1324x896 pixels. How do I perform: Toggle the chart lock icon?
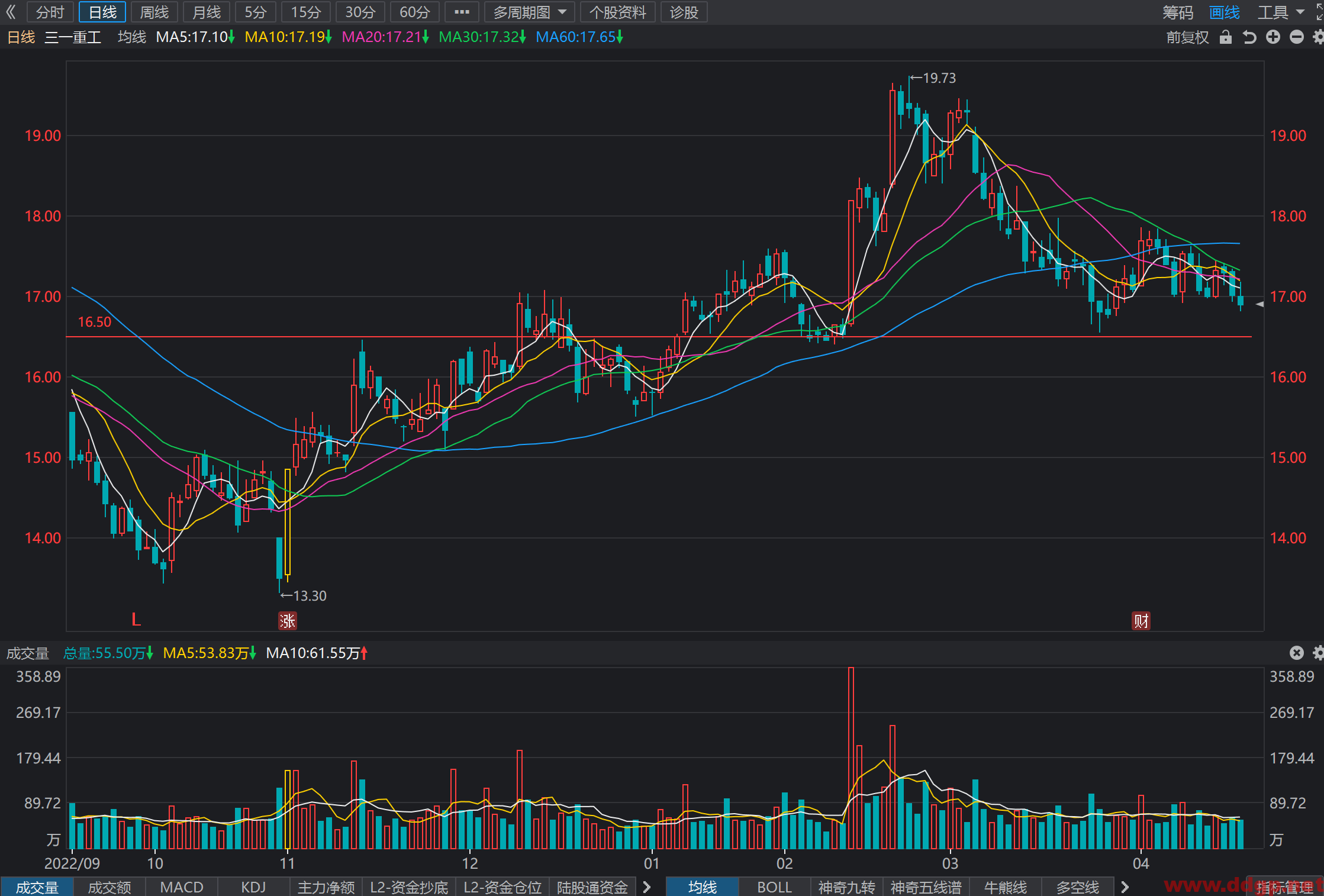(x=1226, y=37)
